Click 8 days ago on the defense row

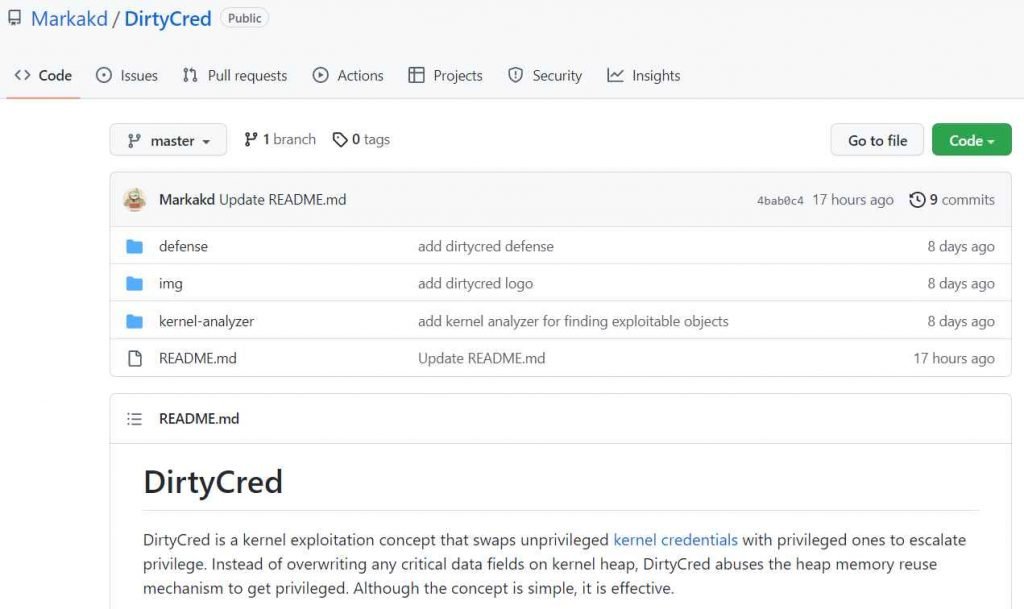click(961, 246)
